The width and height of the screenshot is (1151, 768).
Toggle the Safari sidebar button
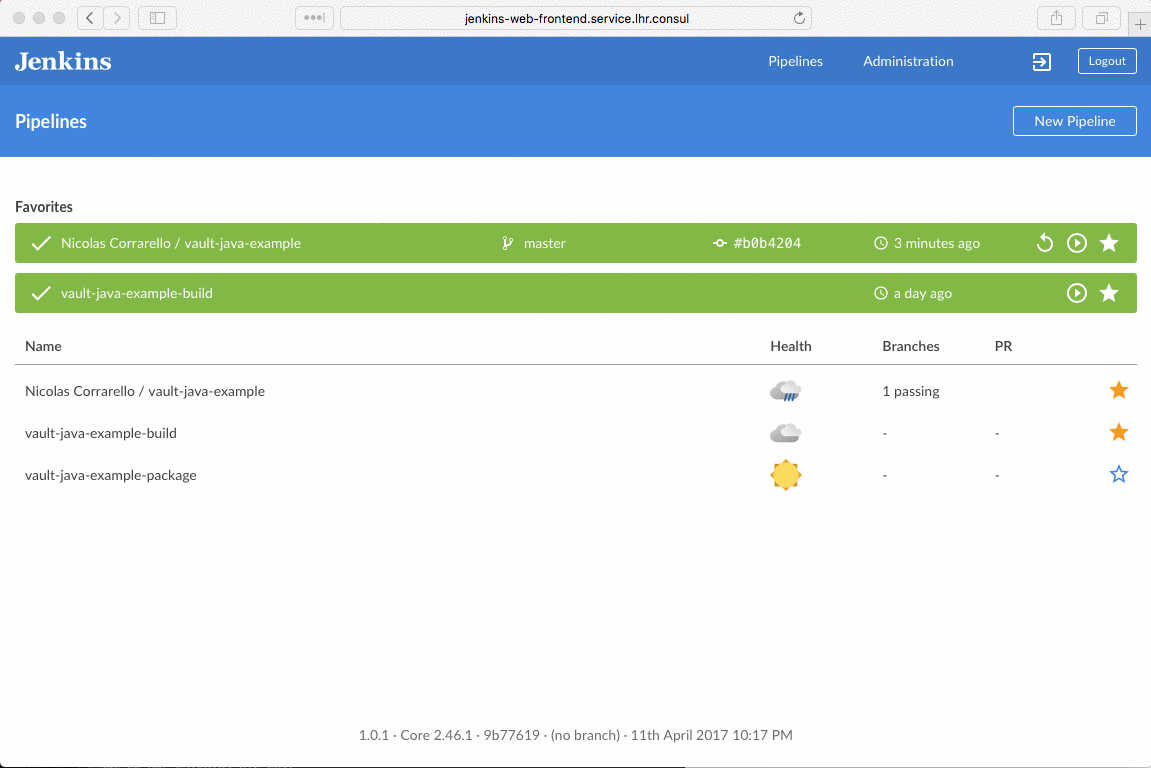click(157, 18)
